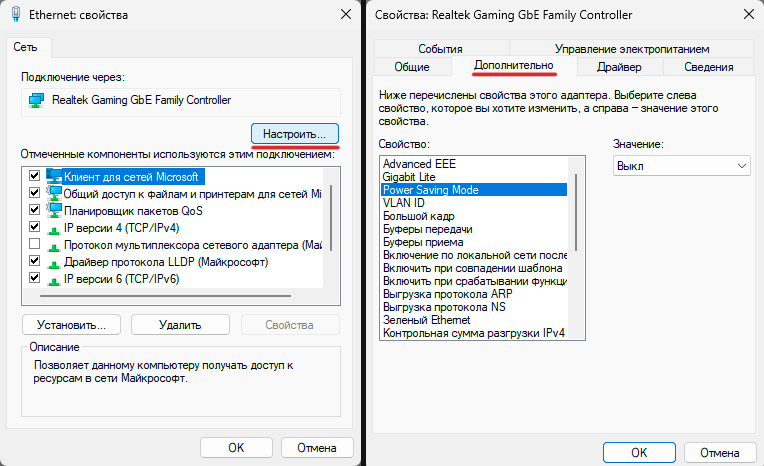Confirm with OK in Realtek properties
Screen dimensions: 764x466
[x=639, y=452]
